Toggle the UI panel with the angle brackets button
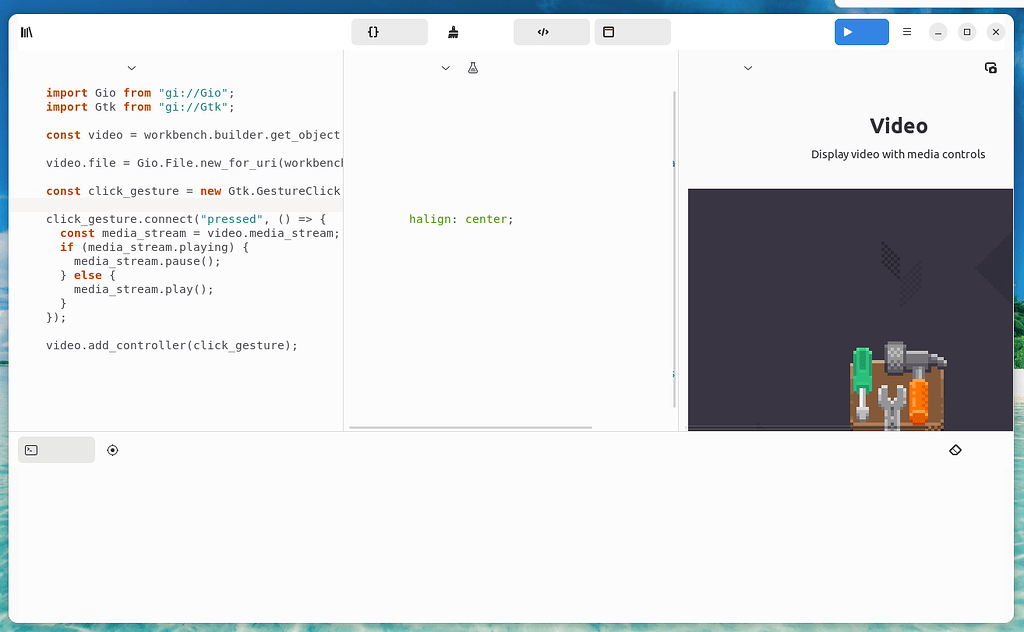The width and height of the screenshot is (1024, 632). [551, 32]
